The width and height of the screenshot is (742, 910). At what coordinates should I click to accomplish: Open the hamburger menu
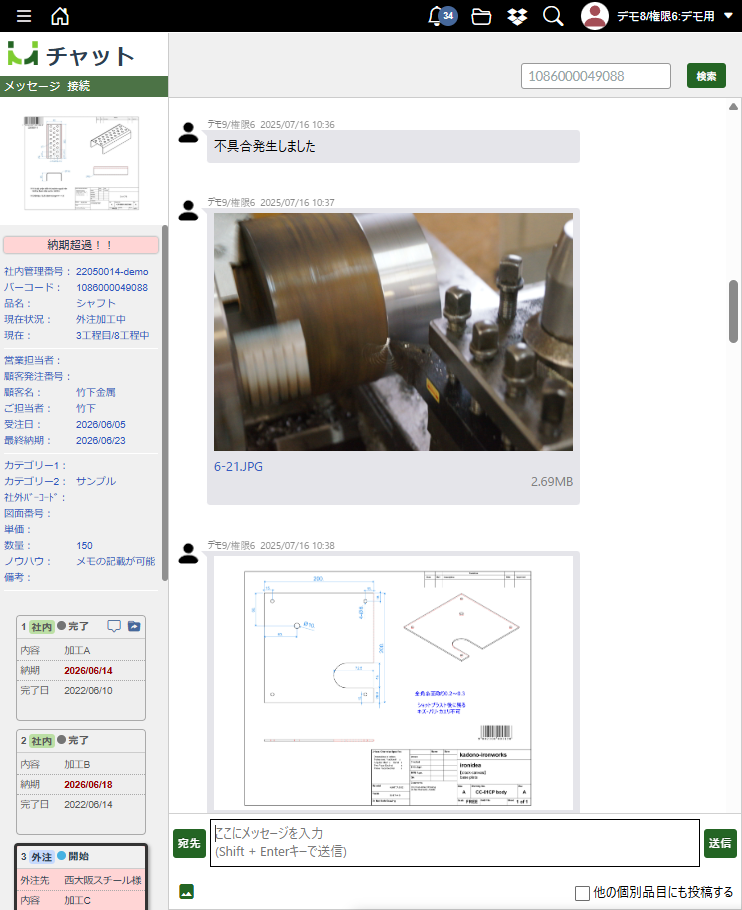pyautogui.click(x=24, y=16)
